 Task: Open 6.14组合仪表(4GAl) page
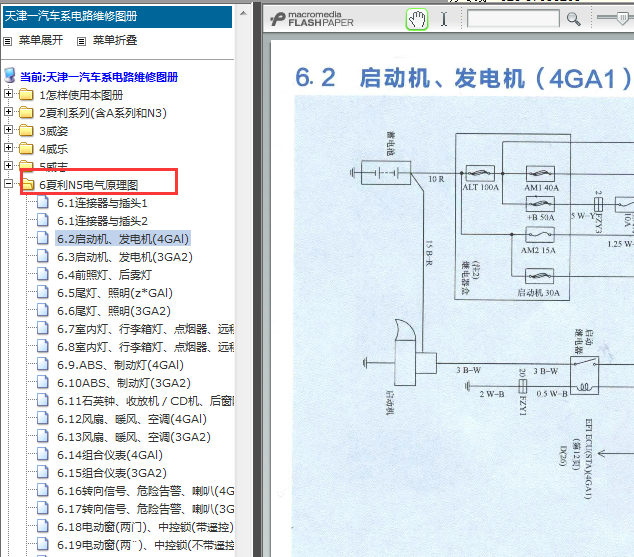pyautogui.click(x=110, y=455)
